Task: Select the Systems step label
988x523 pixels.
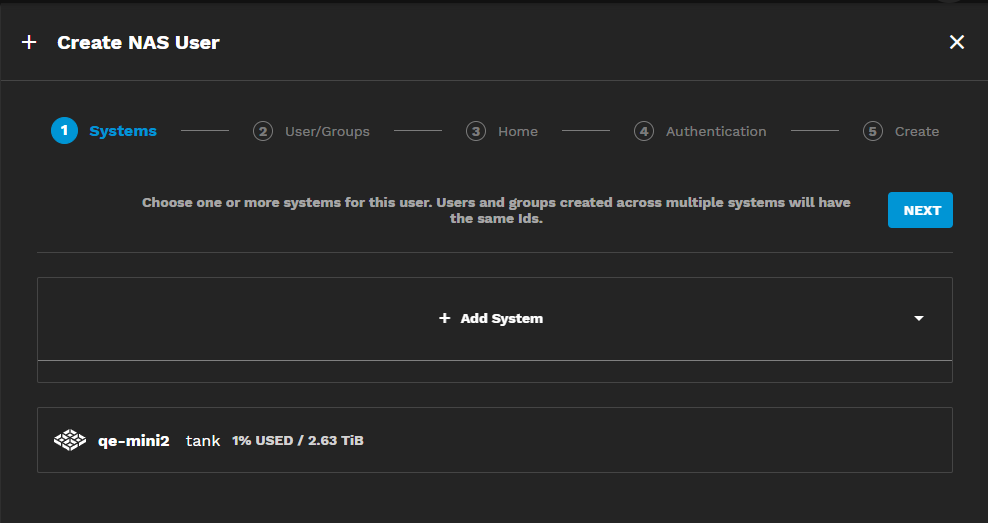Action: click(x=123, y=131)
